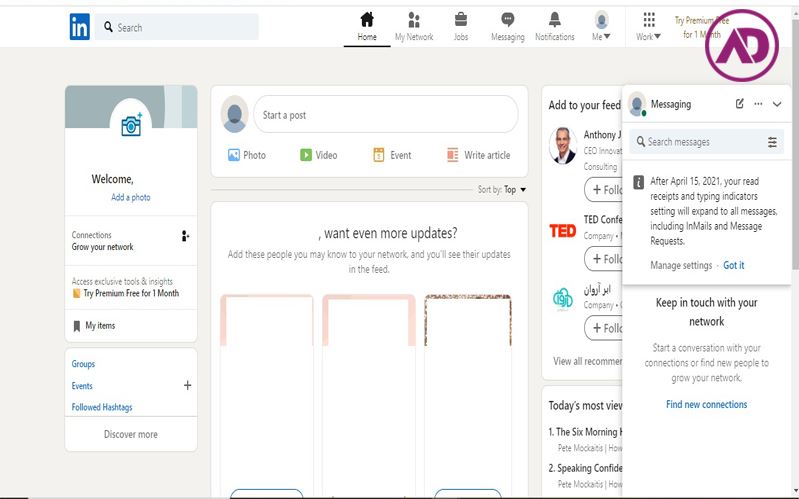
Task: Open Messaging panel three-dot options
Action: point(758,104)
